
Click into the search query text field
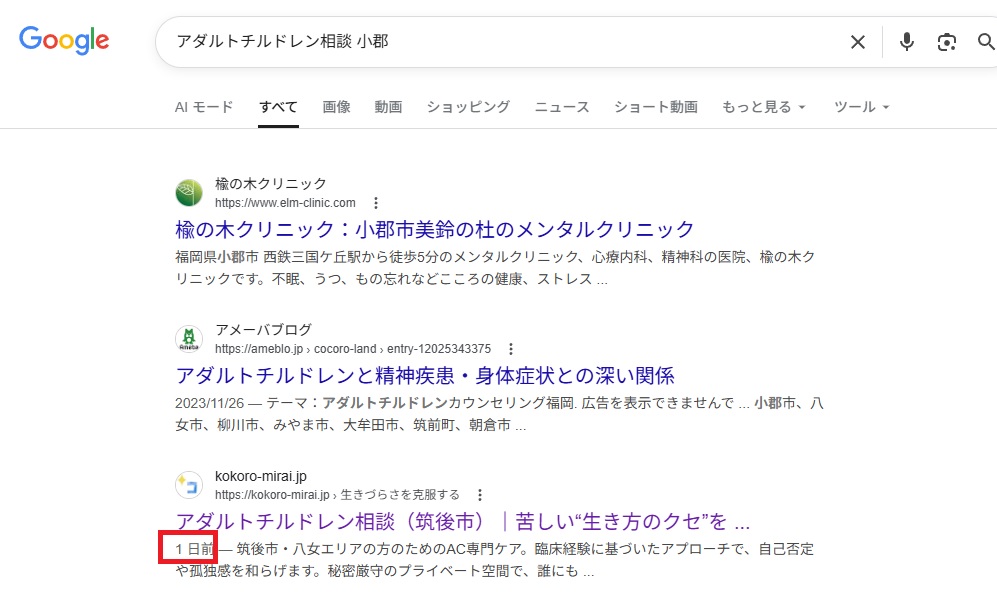(500, 42)
